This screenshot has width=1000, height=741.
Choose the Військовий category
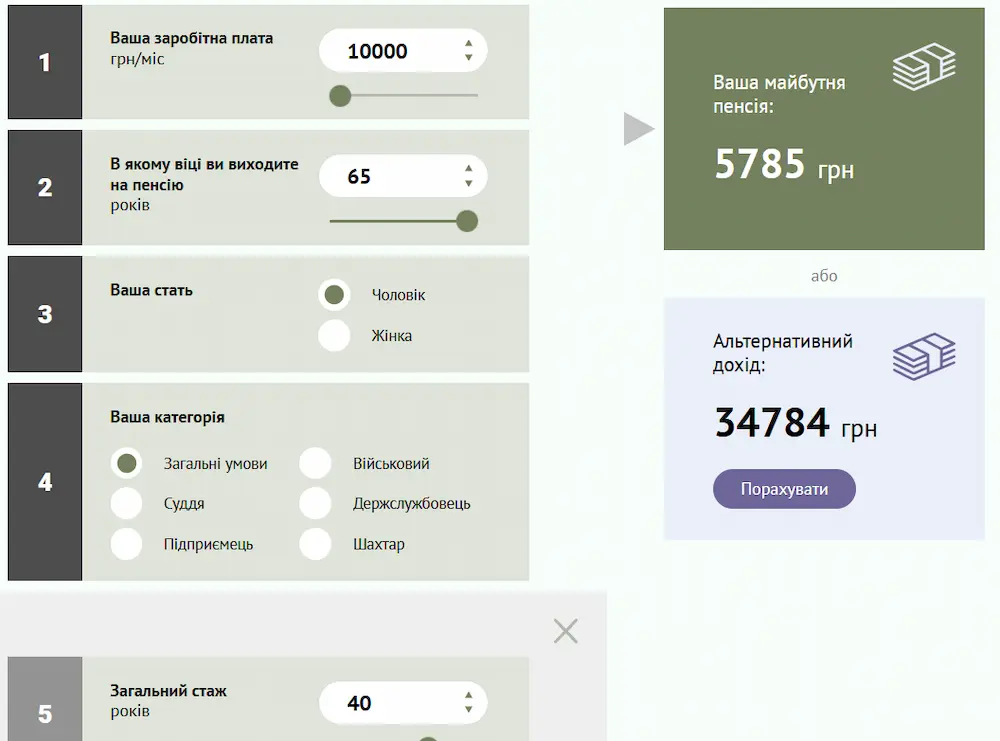pyautogui.click(x=315, y=464)
